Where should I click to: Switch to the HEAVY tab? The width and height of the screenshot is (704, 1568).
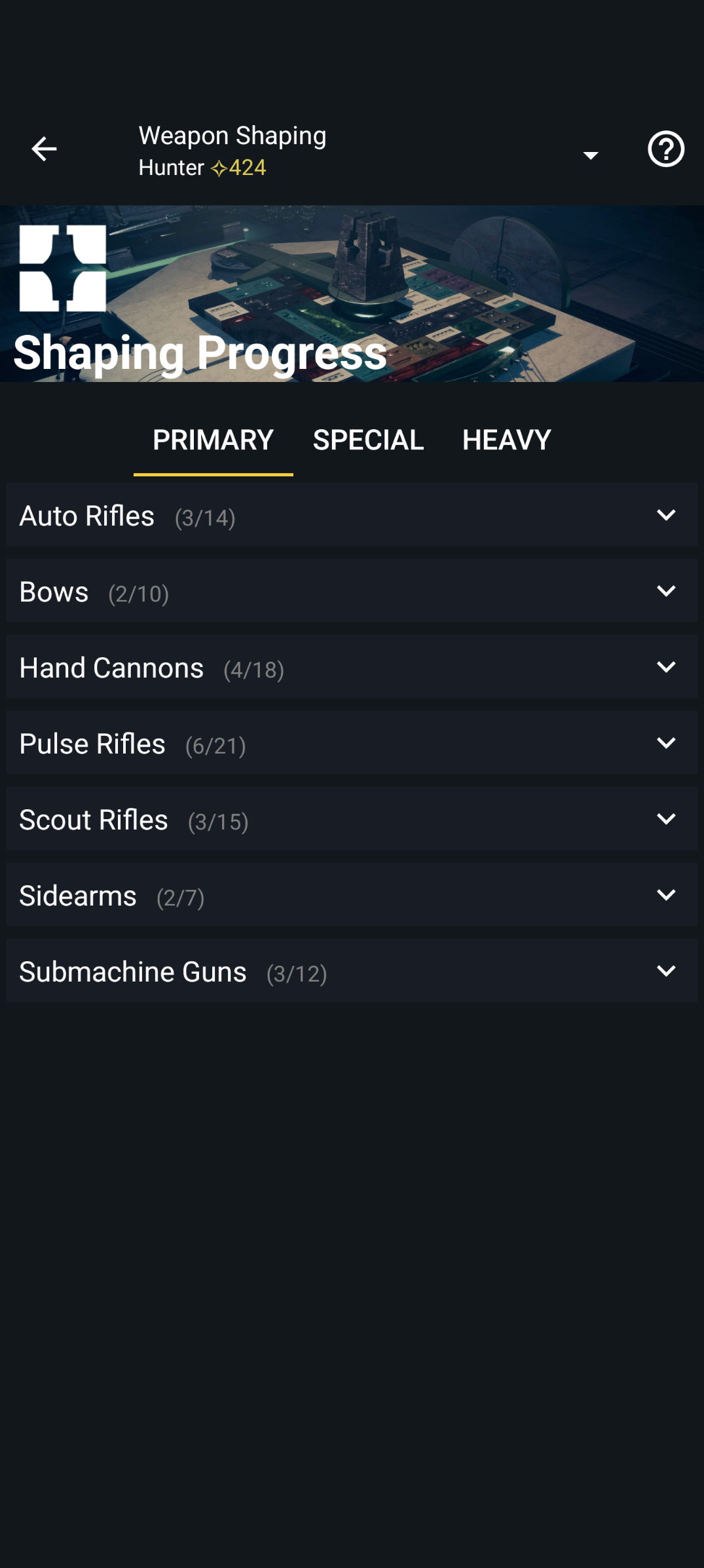(x=506, y=440)
